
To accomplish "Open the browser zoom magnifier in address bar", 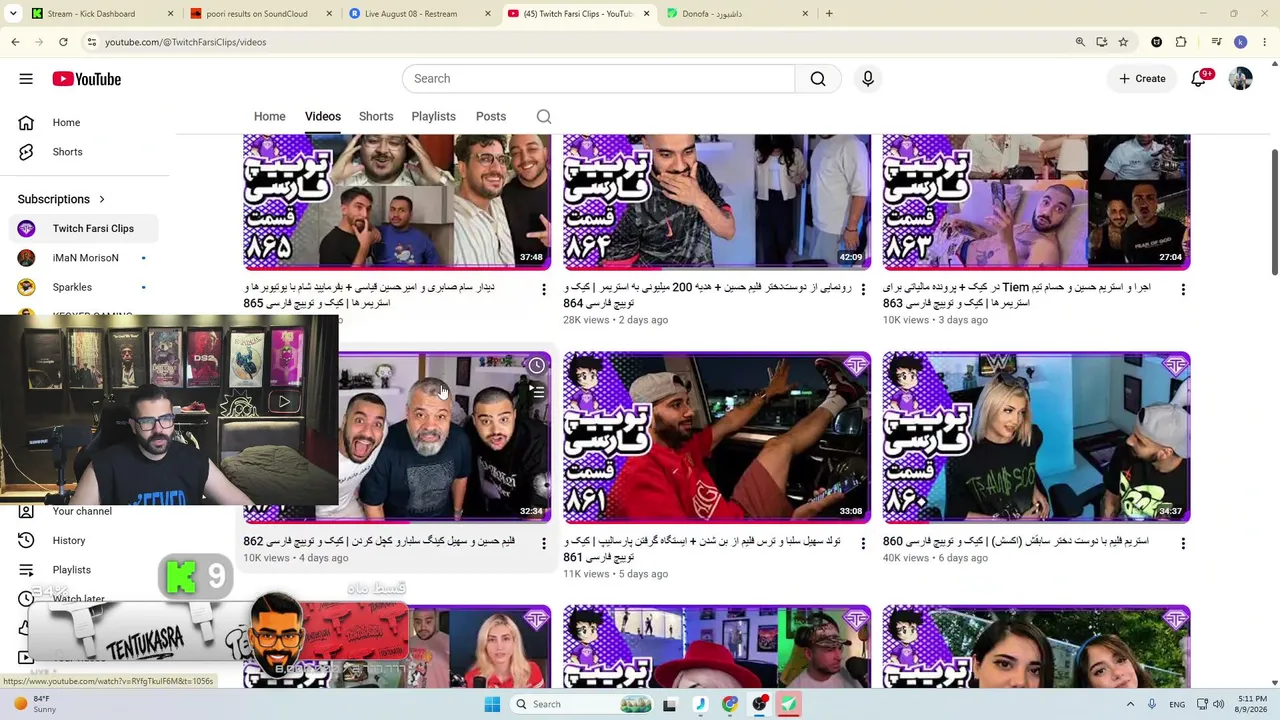I will (1080, 42).
